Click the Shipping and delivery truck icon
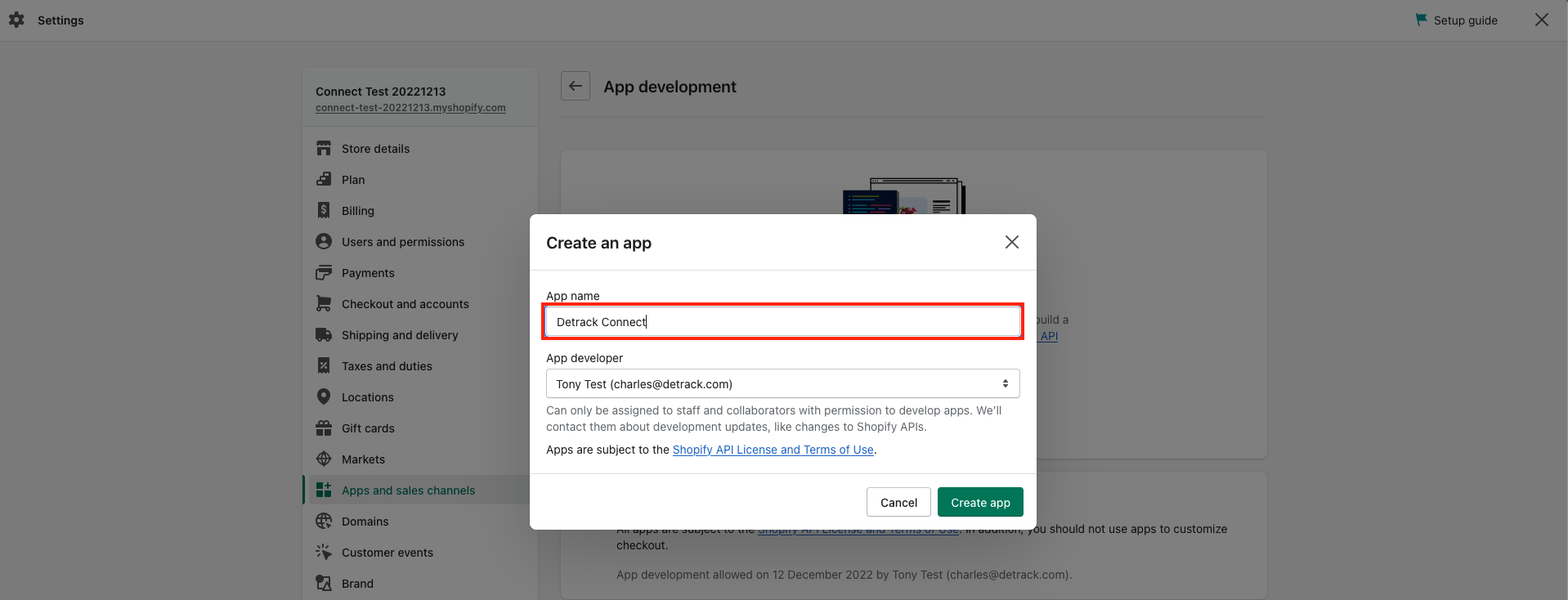1568x600 pixels. pyautogui.click(x=324, y=334)
